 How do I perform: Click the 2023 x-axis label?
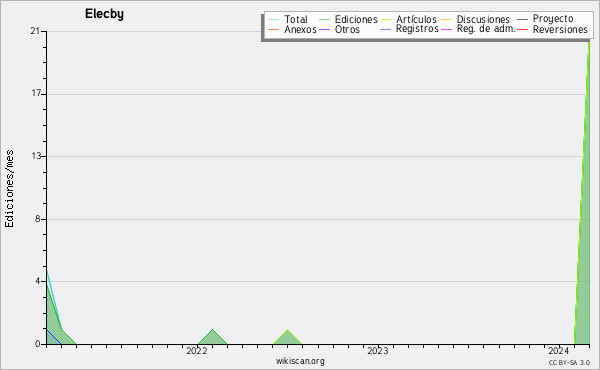click(x=378, y=351)
